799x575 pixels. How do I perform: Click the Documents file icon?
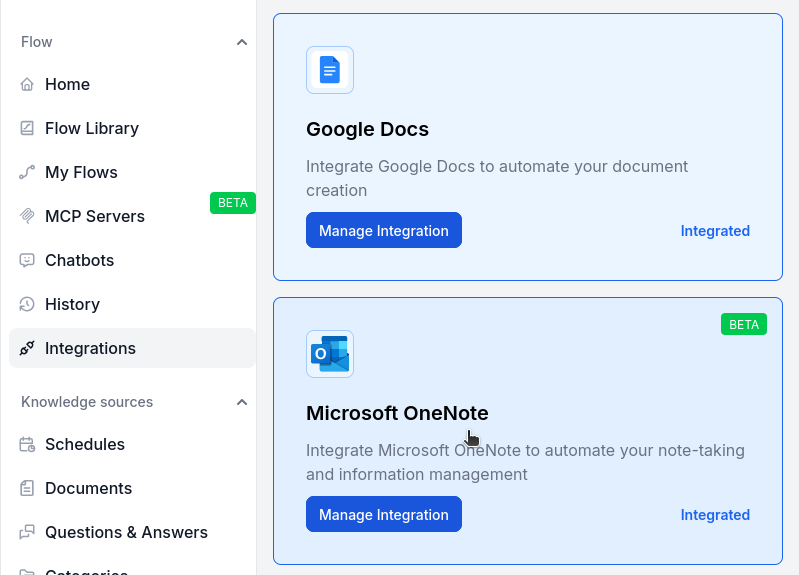coord(27,489)
